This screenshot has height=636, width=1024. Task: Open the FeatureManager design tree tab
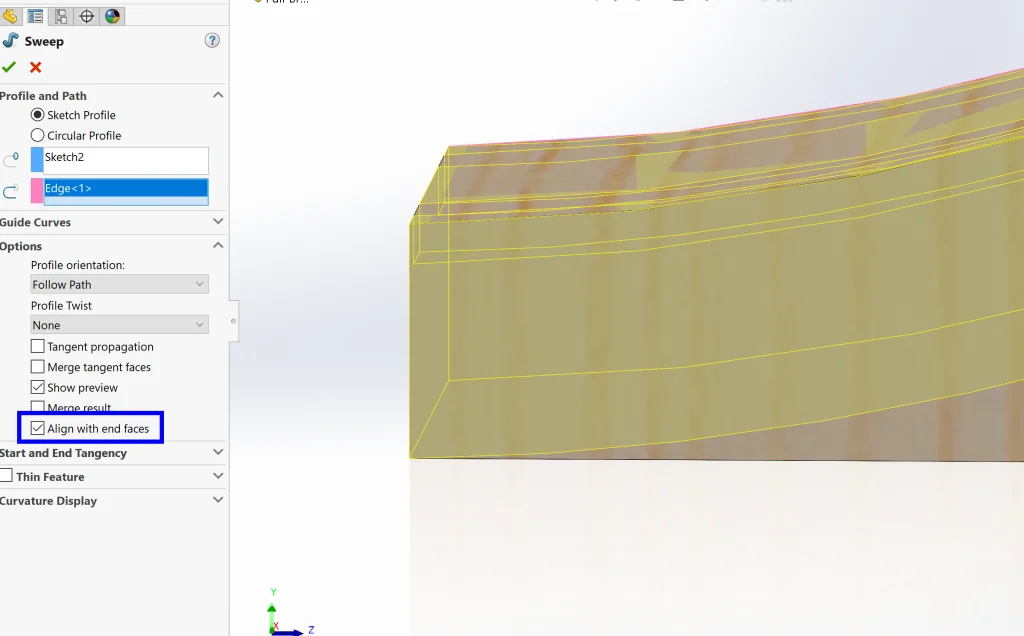coord(10,16)
